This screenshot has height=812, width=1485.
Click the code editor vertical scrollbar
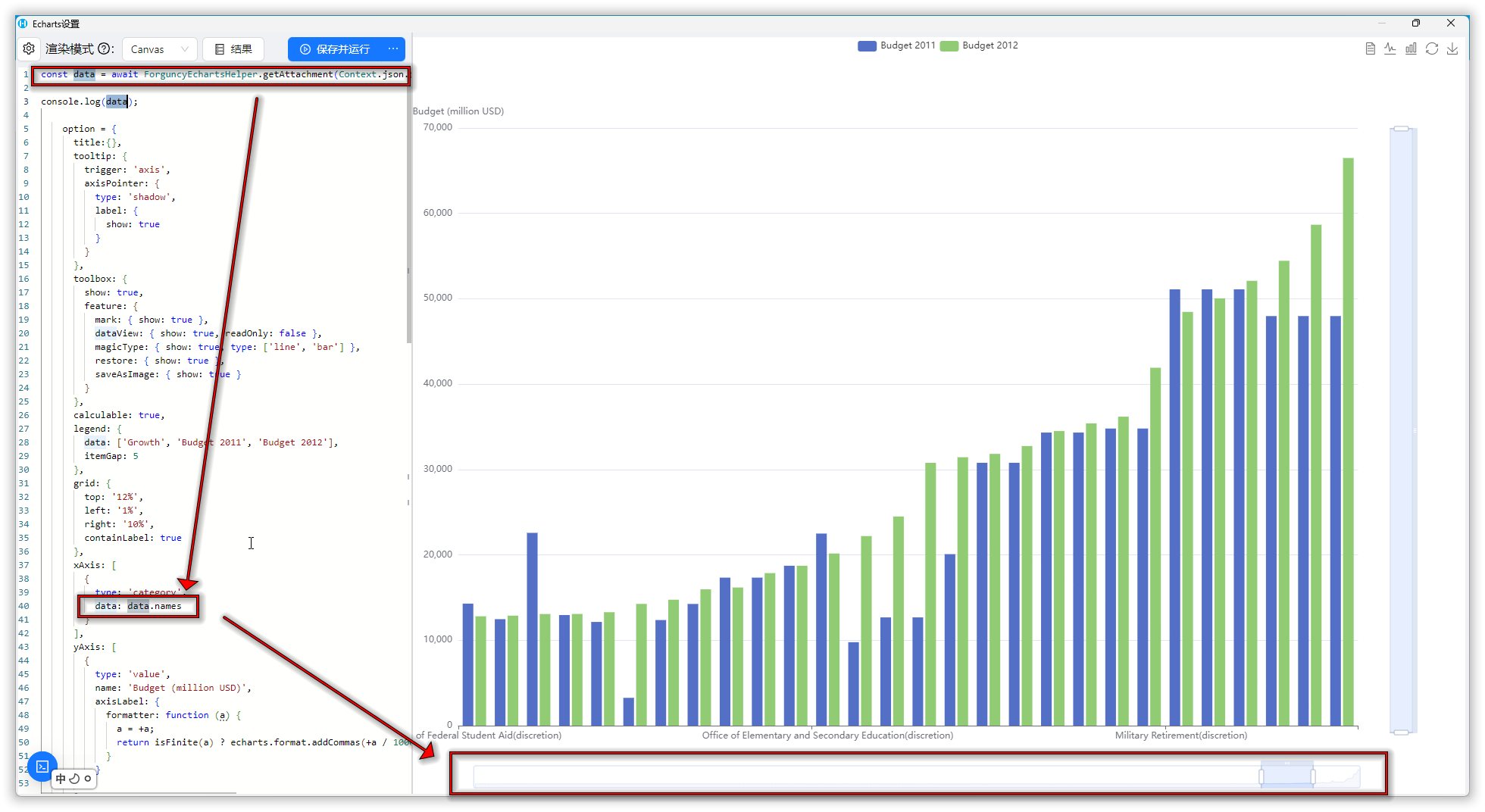409,205
